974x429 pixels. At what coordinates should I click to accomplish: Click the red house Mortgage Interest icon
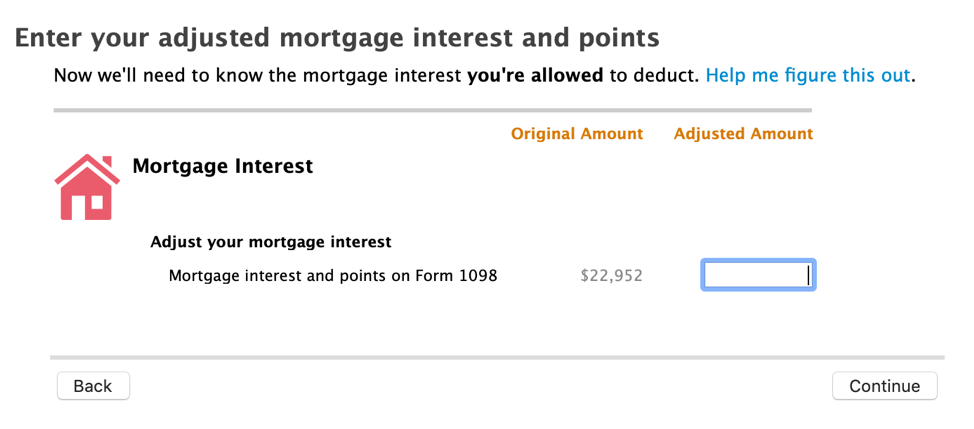[x=87, y=187]
